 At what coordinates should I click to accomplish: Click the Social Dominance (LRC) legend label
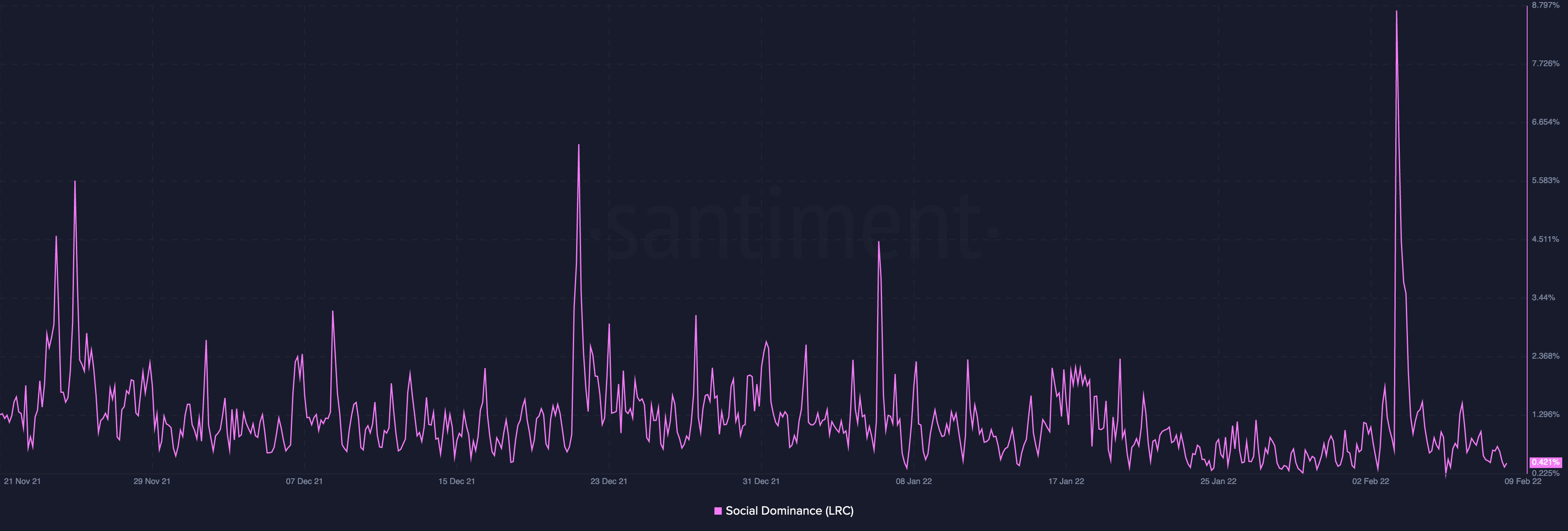(x=789, y=511)
